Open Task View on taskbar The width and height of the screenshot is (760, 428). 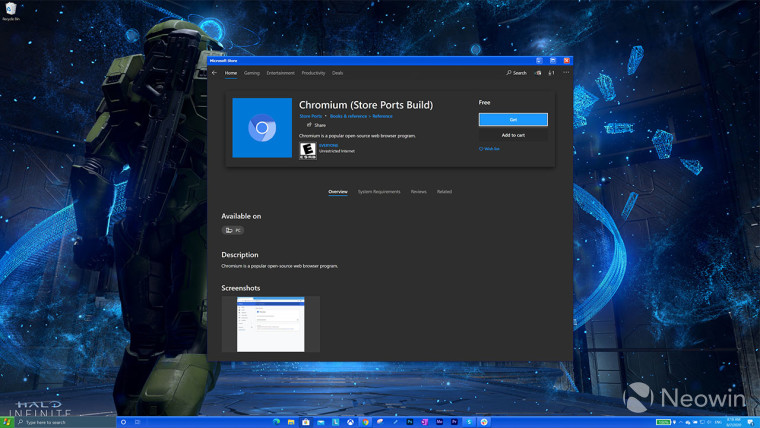pos(138,422)
